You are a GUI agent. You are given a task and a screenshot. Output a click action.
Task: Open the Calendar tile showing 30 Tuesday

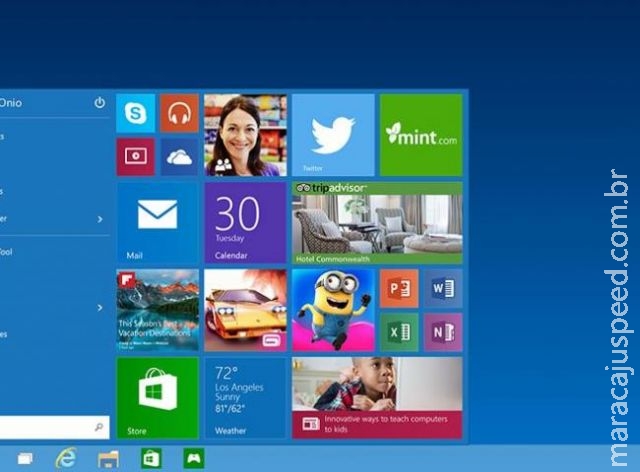click(x=245, y=223)
